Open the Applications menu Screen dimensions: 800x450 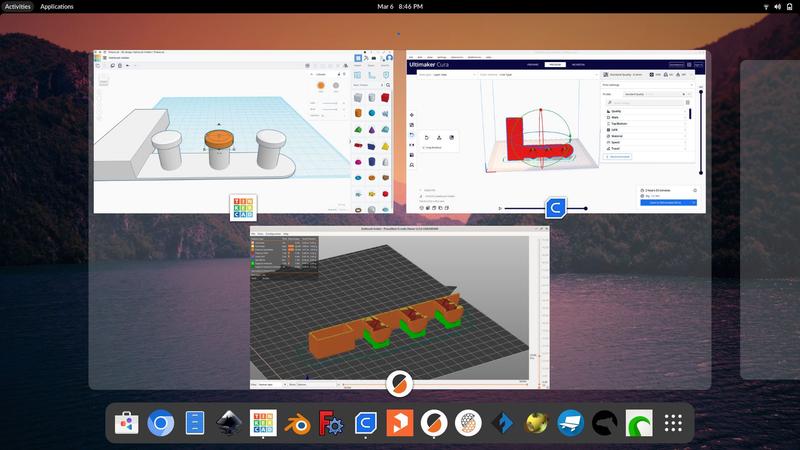tap(57, 7)
